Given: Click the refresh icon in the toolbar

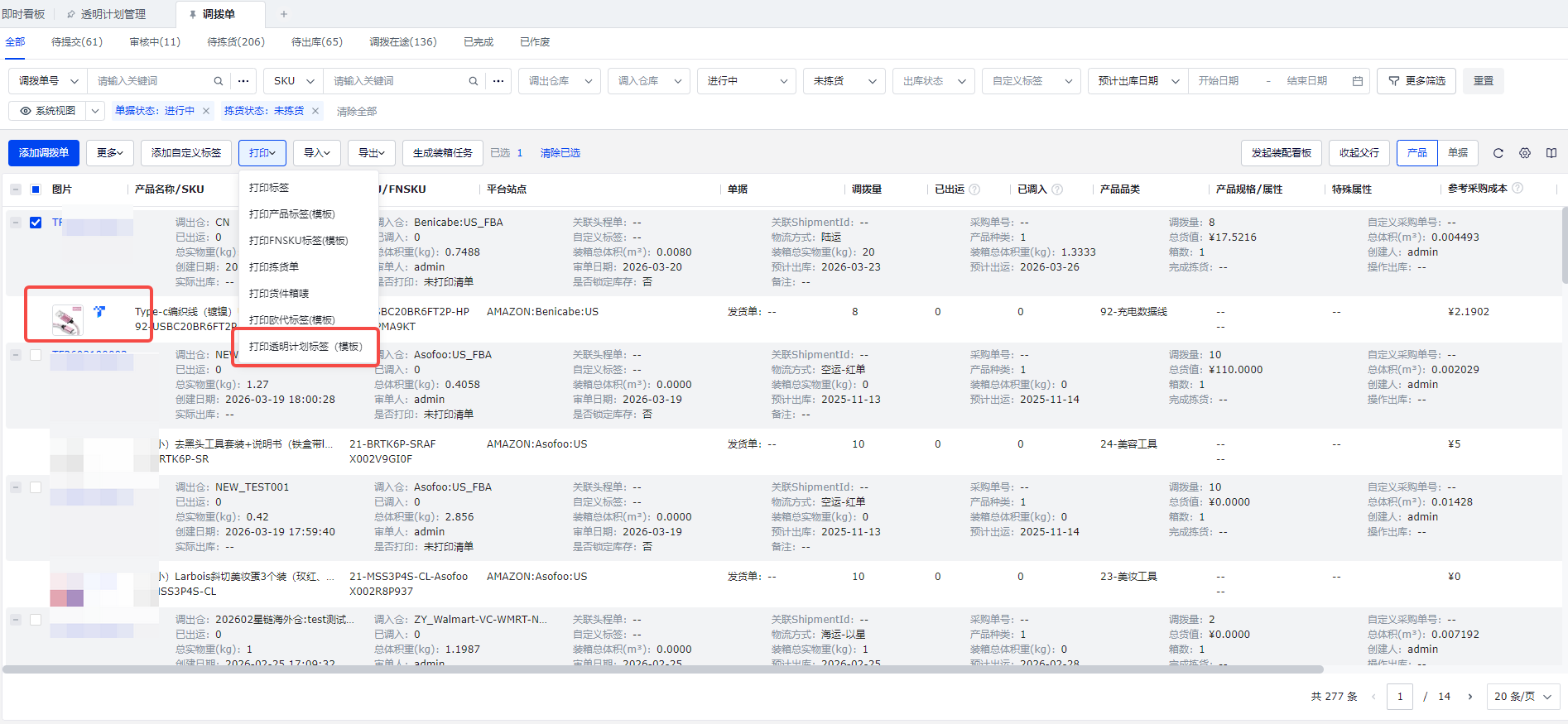Looking at the screenshot, I should tap(1498, 153).
